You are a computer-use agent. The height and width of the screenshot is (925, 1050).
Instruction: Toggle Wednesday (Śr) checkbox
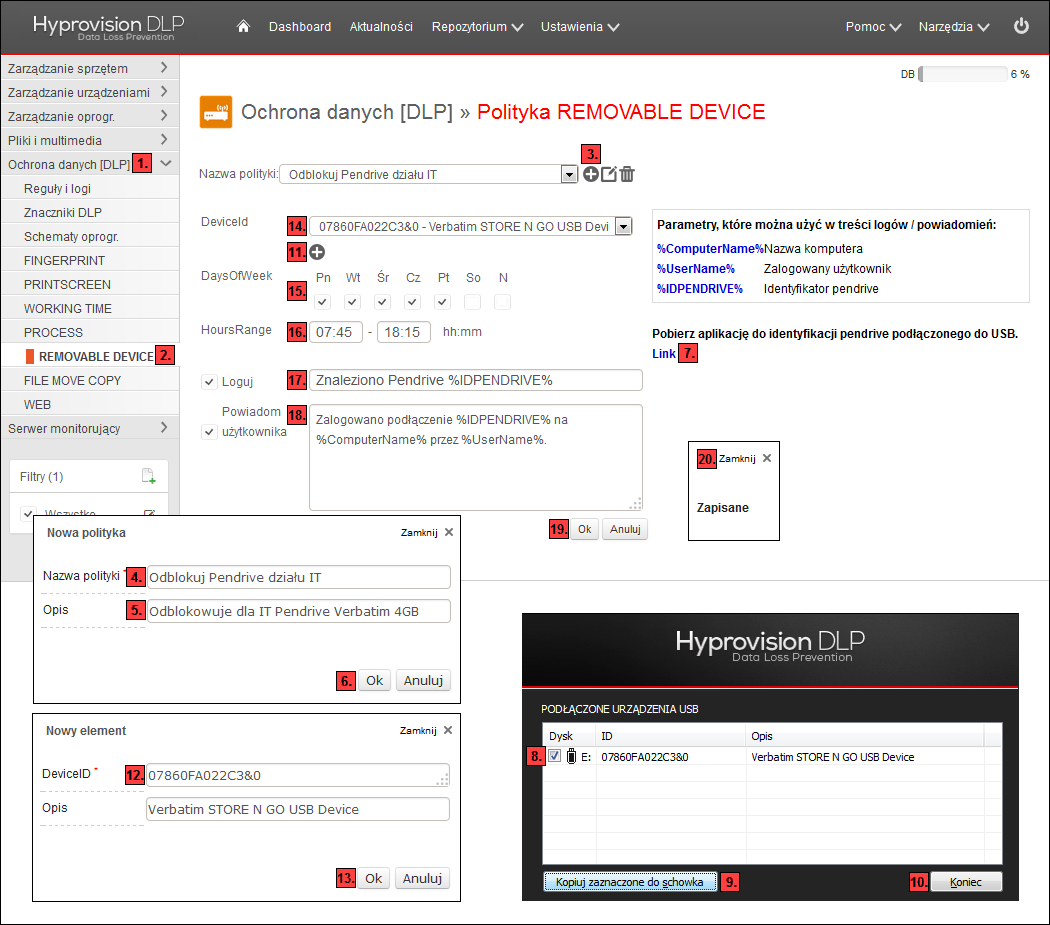pyautogui.click(x=382, y=302)
